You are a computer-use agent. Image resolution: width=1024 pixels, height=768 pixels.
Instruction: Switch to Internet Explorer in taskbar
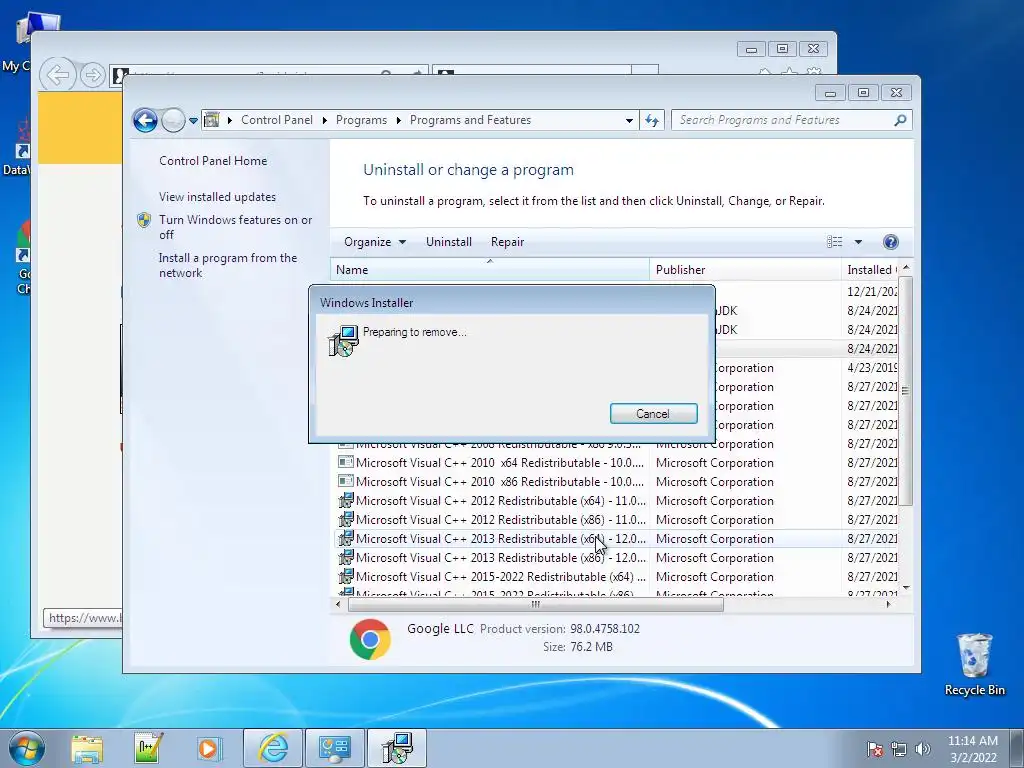273,748
